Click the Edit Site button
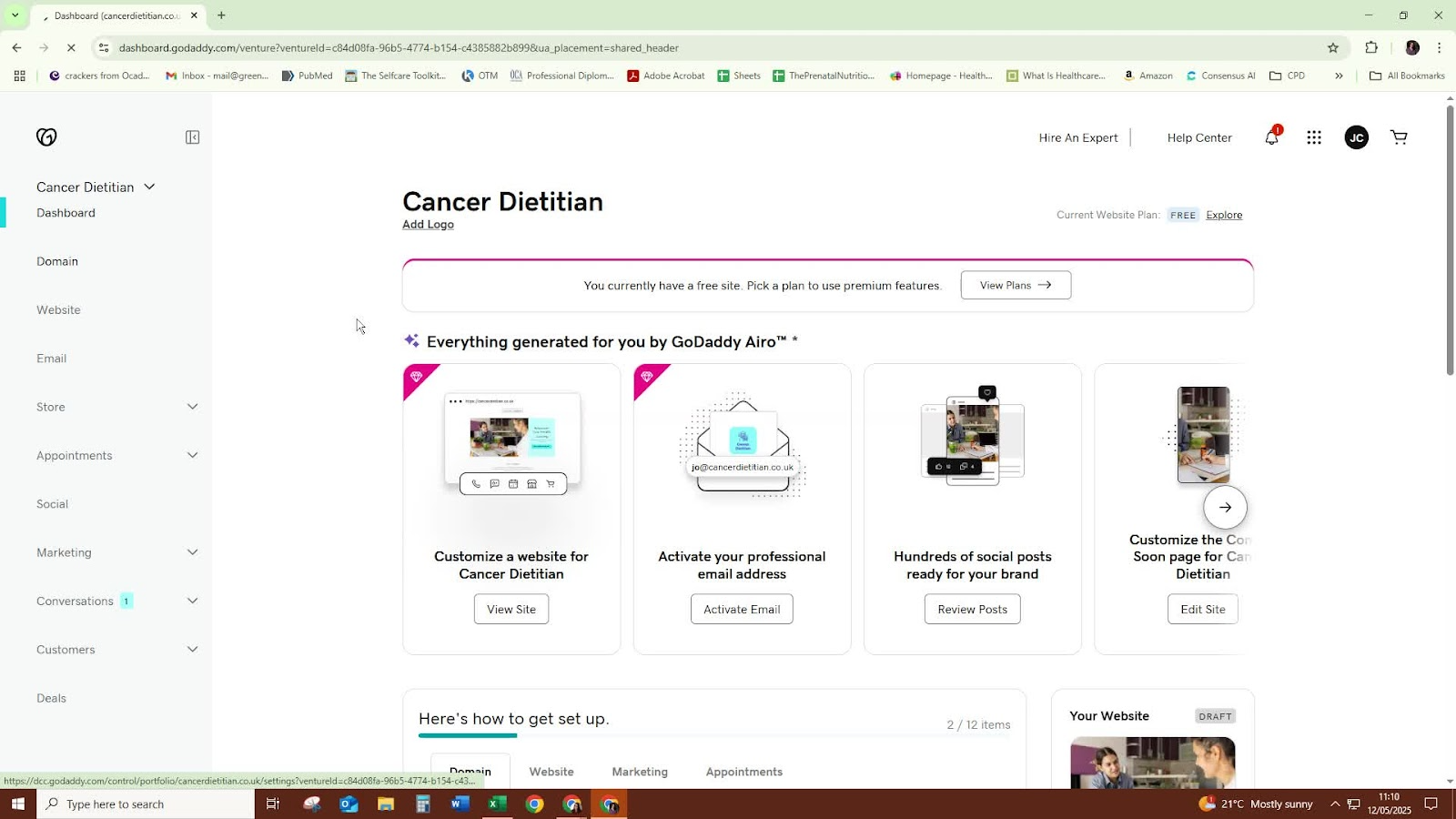The width and height of the screenshot is (1456, 819). (1203, 610)
